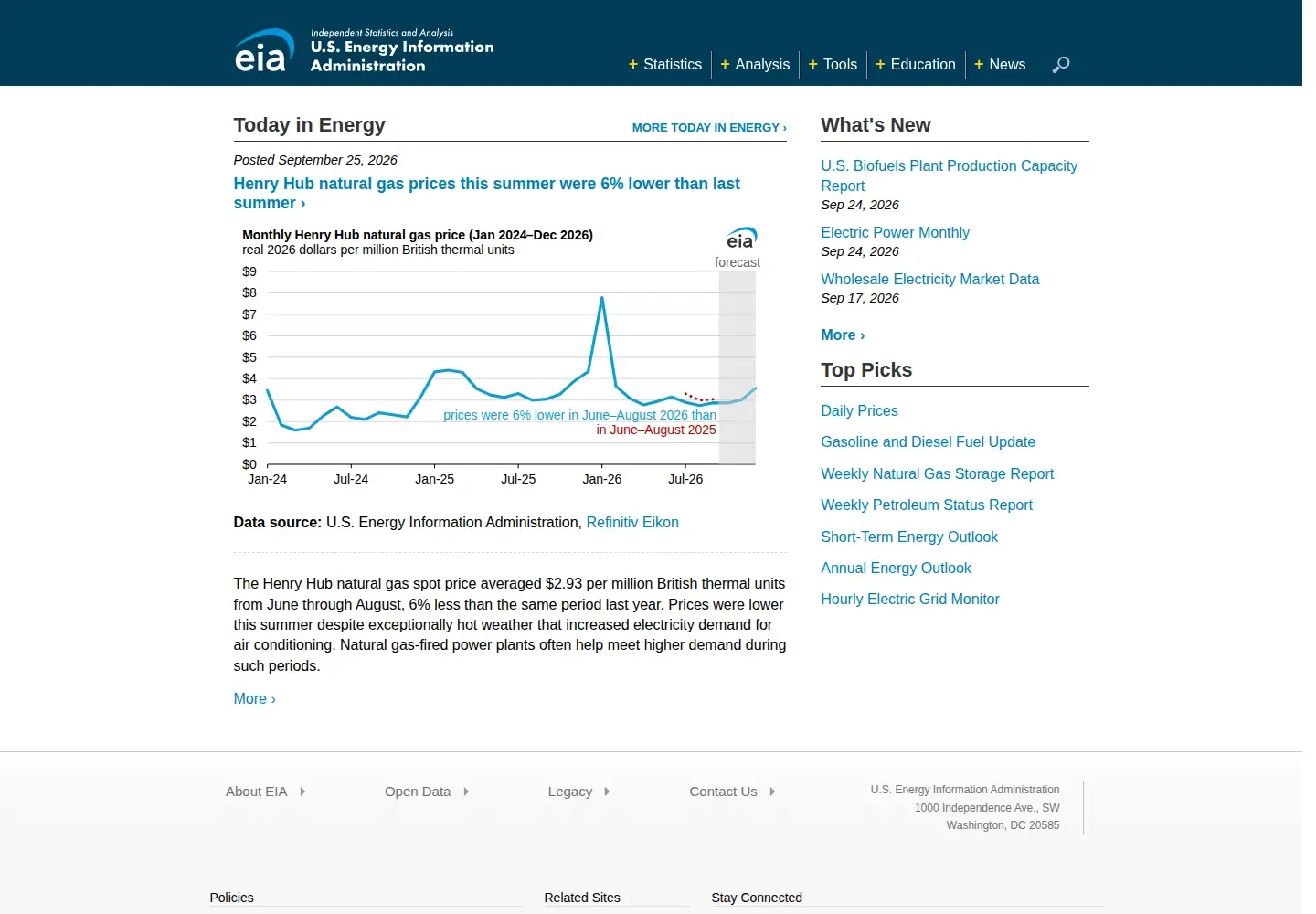Open the search magnifier icon
Image resolution: width=1316 pixels, height=914 pixels.
(x=1061, y=65)
